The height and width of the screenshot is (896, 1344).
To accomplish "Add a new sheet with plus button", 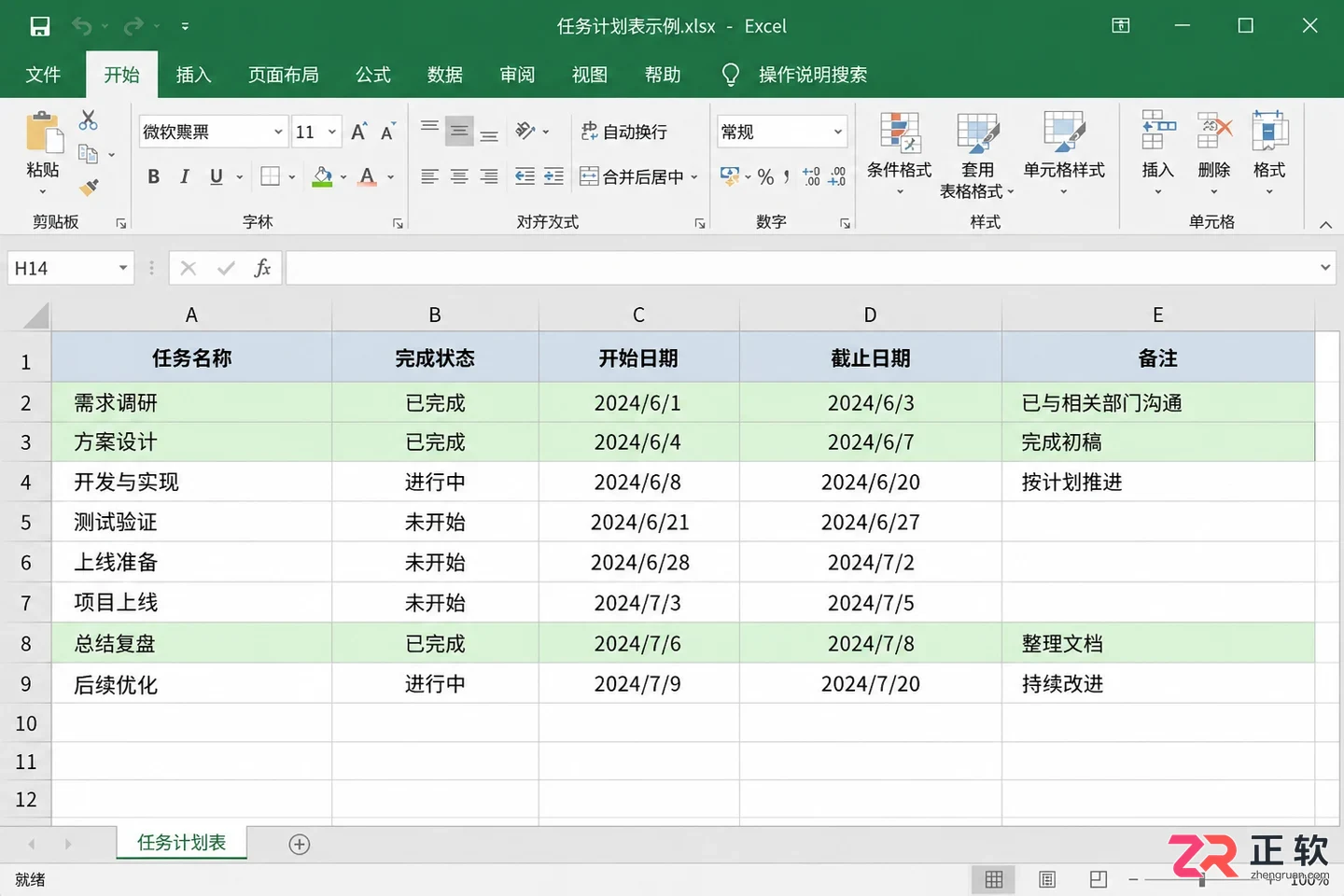I will click(x=300, y=845).
